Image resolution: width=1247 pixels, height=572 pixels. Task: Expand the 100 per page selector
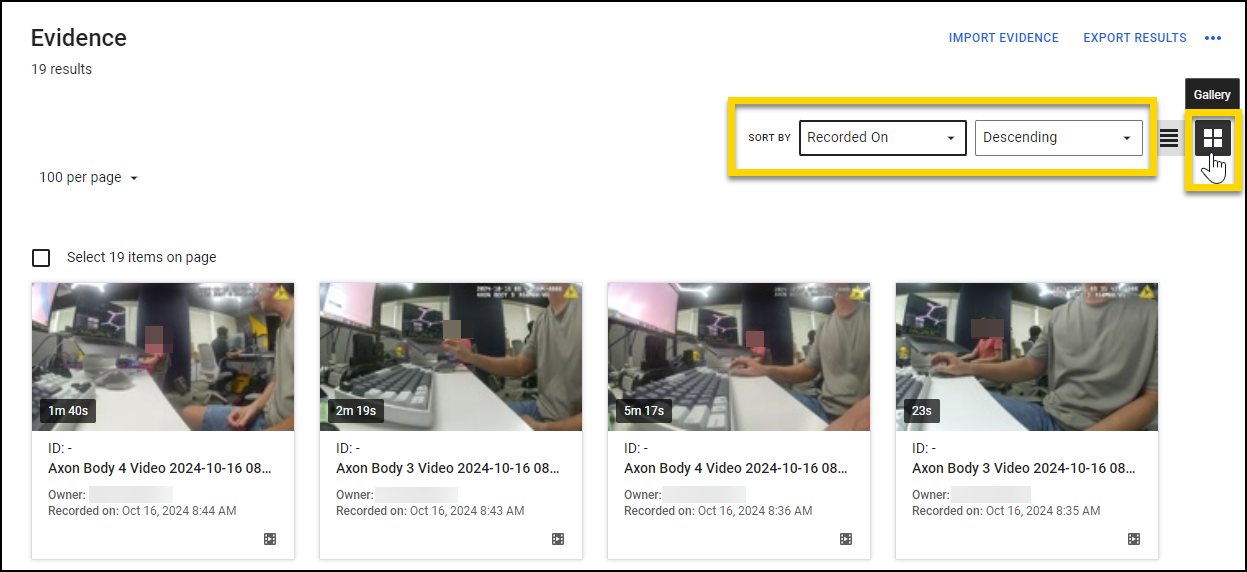(x=88, y=178)
